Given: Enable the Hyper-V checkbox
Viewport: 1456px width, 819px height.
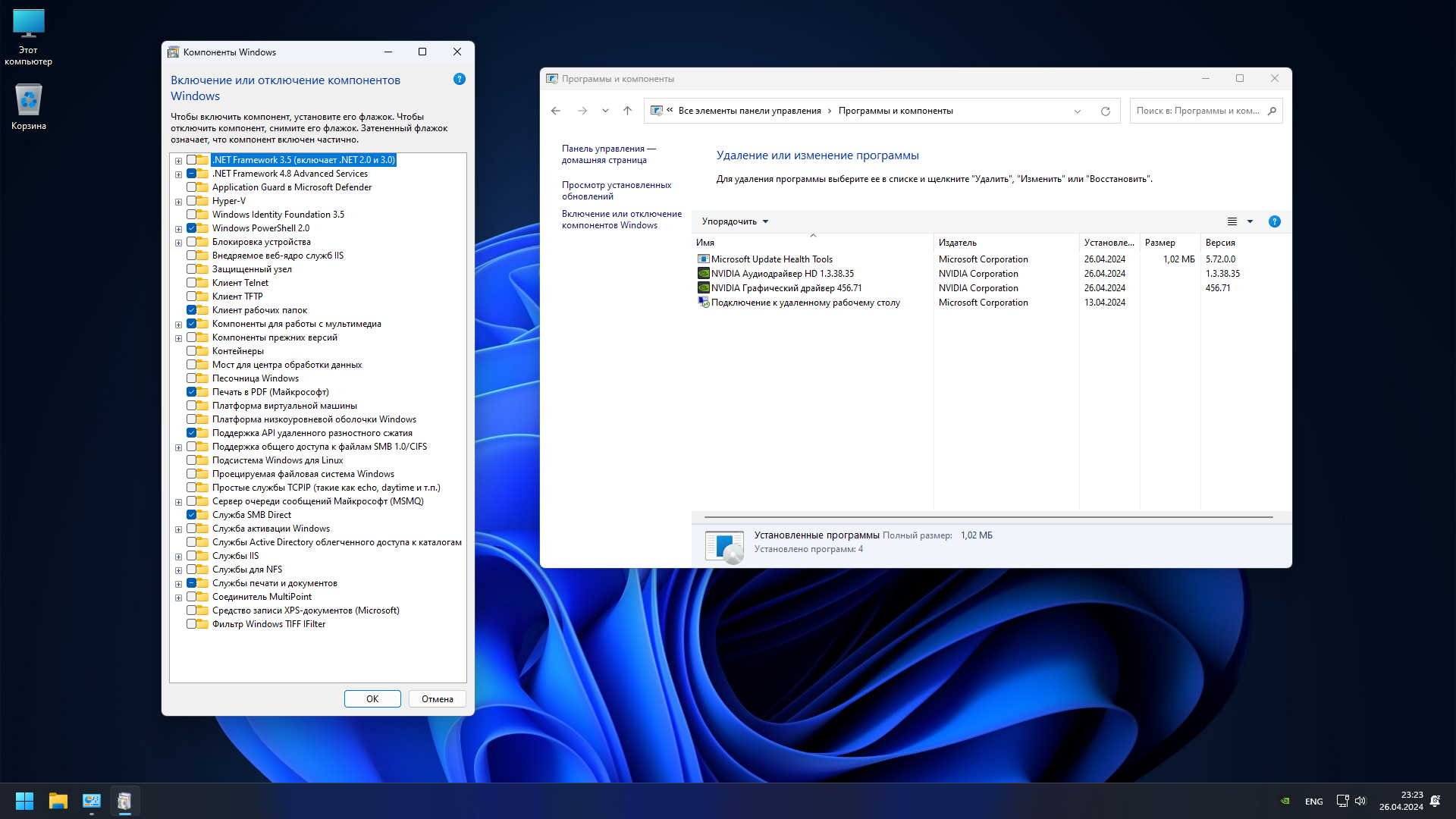Looking at the screenshot, I should pos(192,201).
